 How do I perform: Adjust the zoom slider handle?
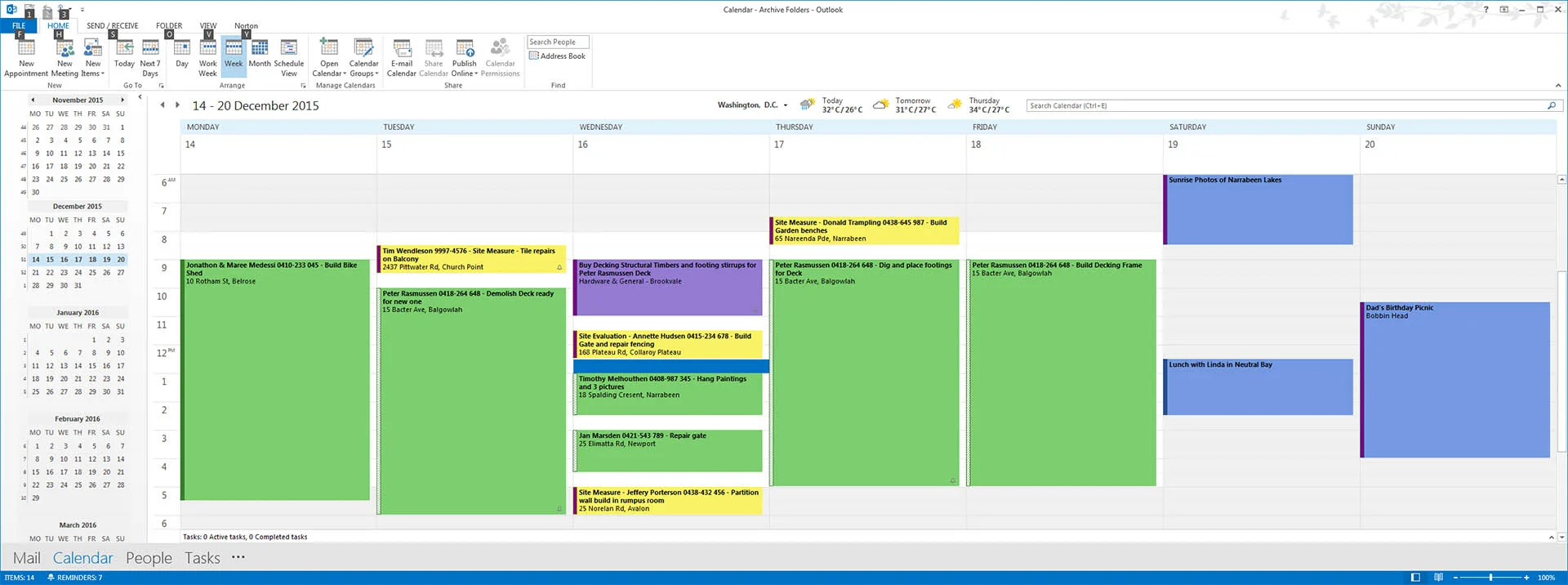[1490, 578]
